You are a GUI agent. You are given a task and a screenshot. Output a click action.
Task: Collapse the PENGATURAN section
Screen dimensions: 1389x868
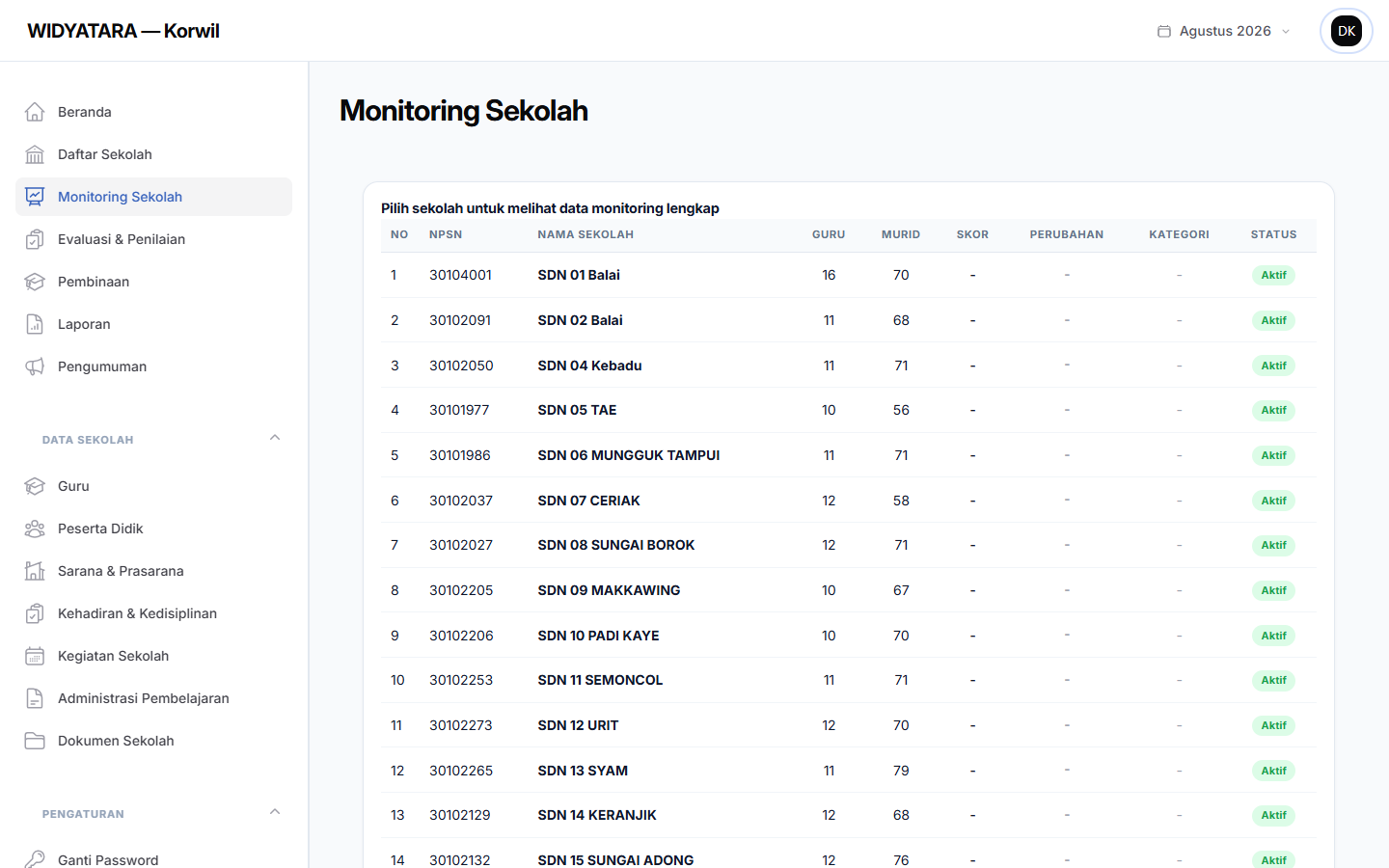coord(275,812)
